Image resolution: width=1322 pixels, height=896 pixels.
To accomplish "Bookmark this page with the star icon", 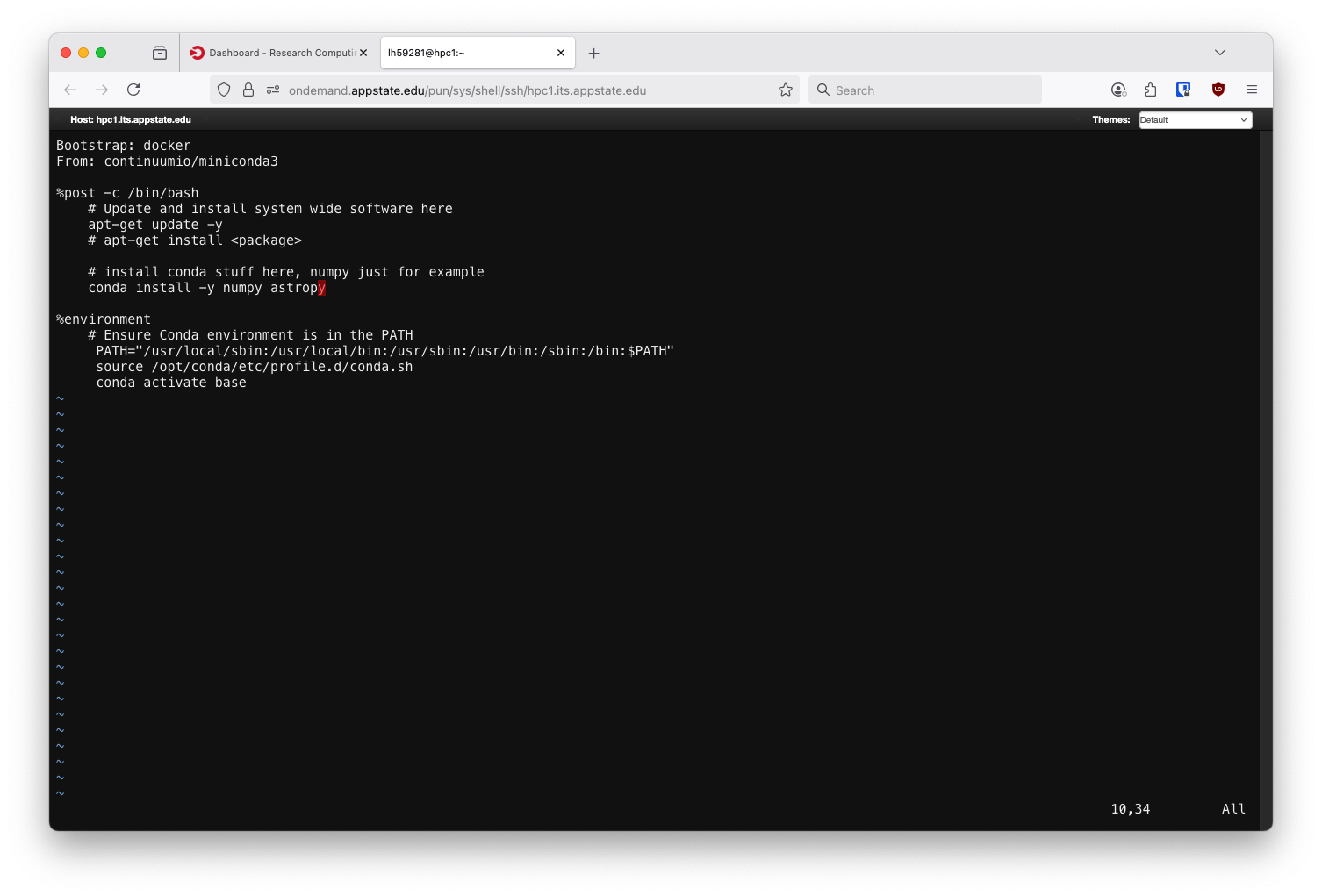I will pyautogui.click(x=786, y=90).
